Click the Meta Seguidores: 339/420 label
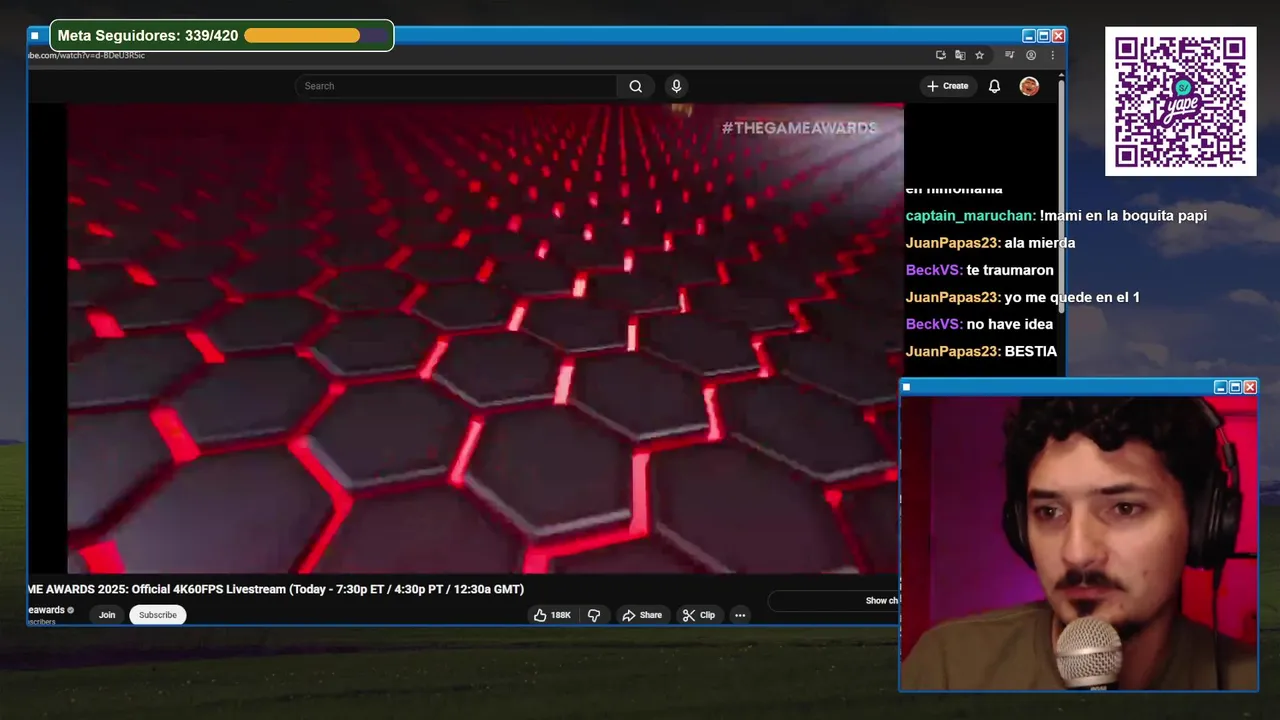 click(148, 36)
